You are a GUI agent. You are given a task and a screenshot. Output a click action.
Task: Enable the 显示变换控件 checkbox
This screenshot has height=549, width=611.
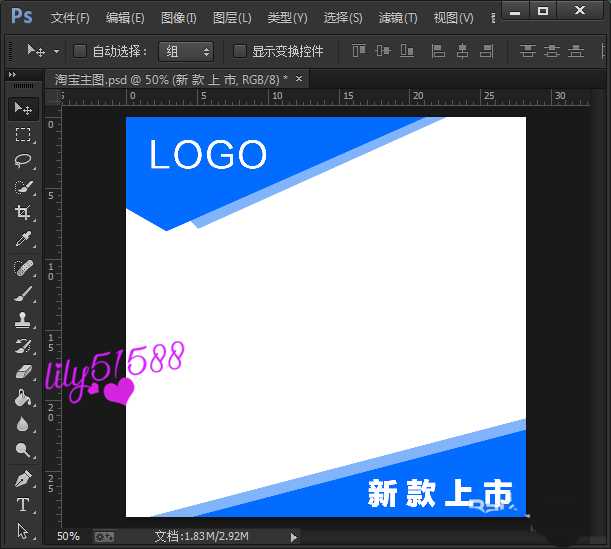tap(239, 51)
